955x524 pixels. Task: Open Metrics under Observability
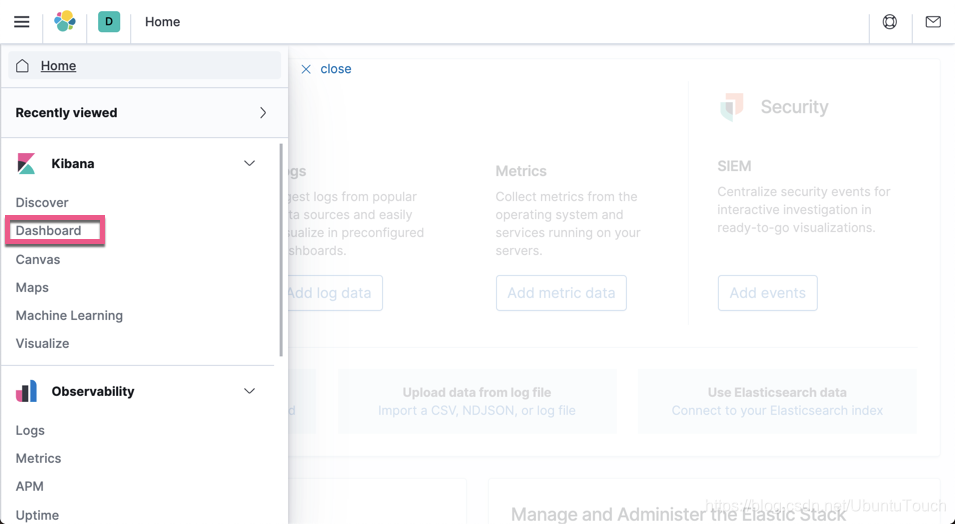click(x=38, y=458)
